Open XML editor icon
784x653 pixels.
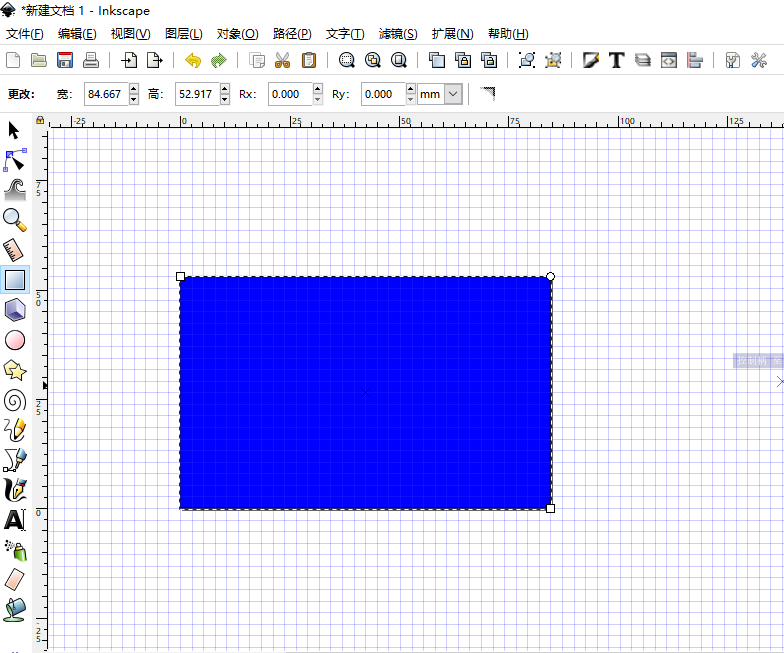tap(669, 60)
